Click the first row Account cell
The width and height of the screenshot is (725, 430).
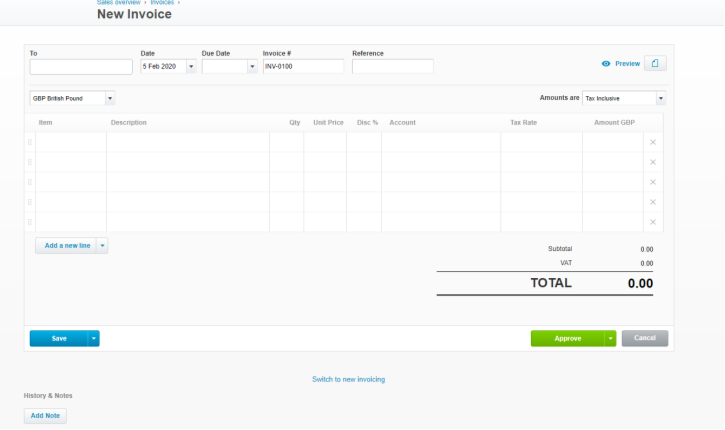441,142
